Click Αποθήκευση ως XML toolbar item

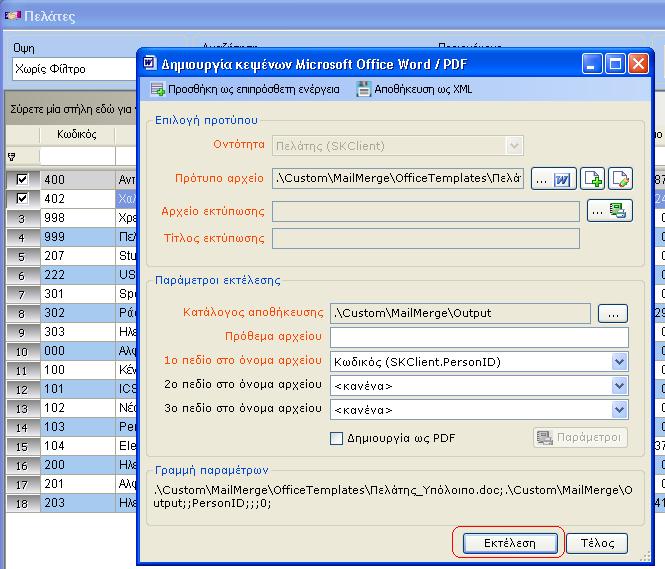coord(422,90)
